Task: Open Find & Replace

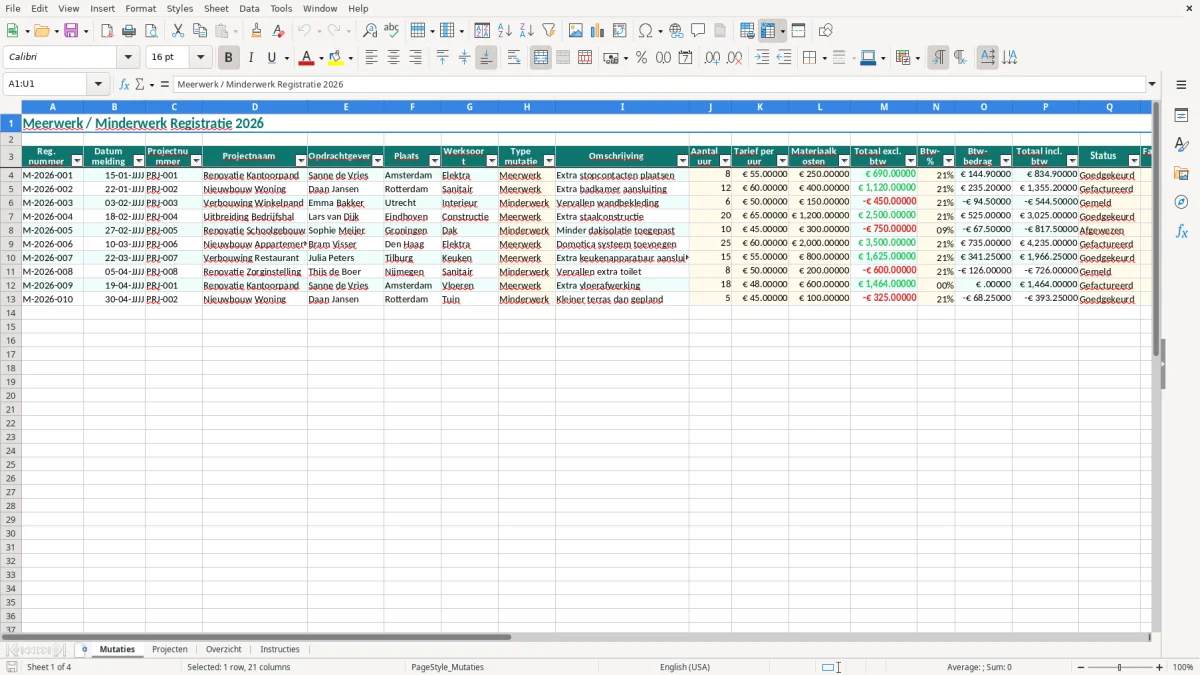Action: coord(370,31)
